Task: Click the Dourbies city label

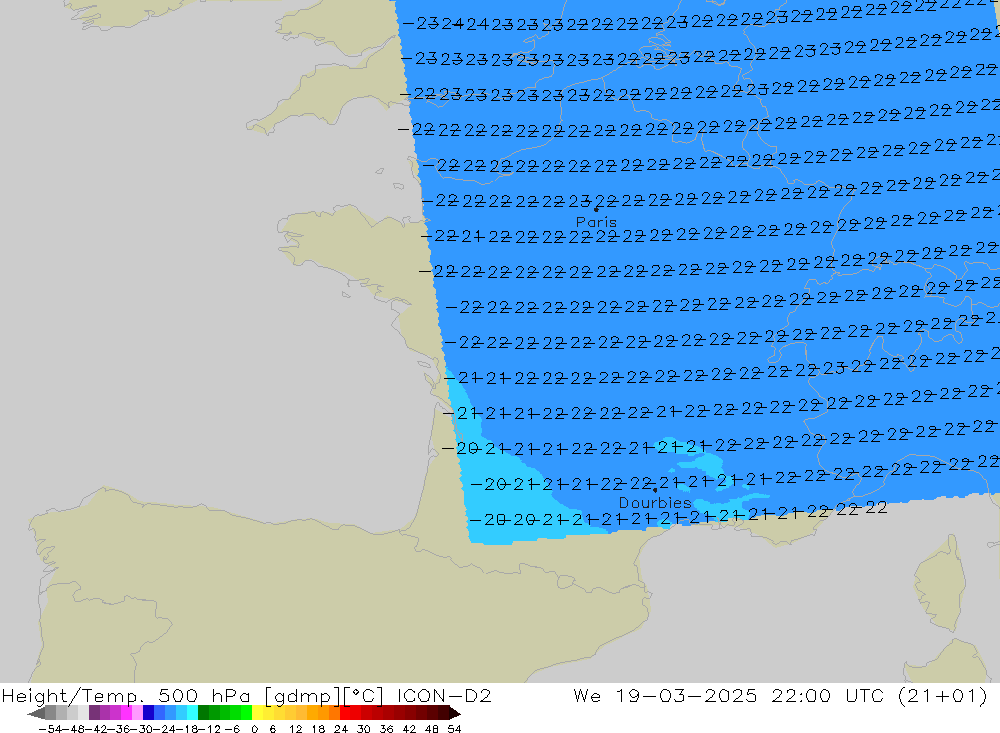Action: pyautogui.click(x=655, y=503)
